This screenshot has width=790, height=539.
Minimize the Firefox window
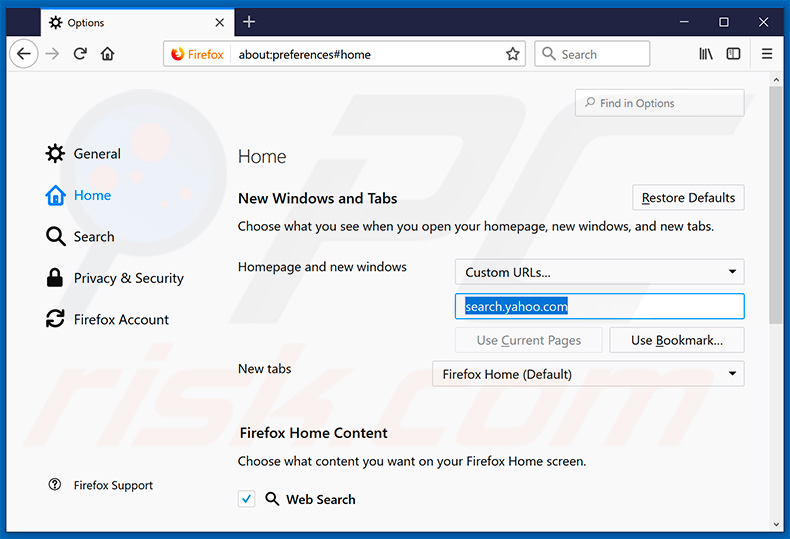(x=684, y=22)
